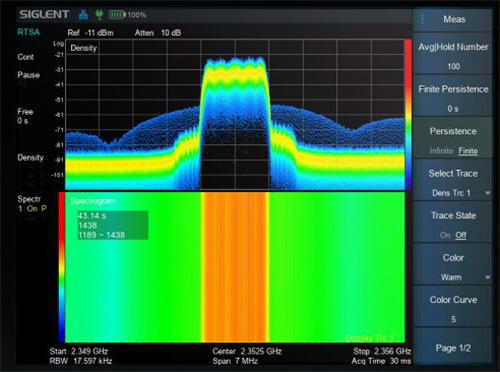Click the Stop 2.356 GHz frequency
500x372 pixels.
pos(382,351)
